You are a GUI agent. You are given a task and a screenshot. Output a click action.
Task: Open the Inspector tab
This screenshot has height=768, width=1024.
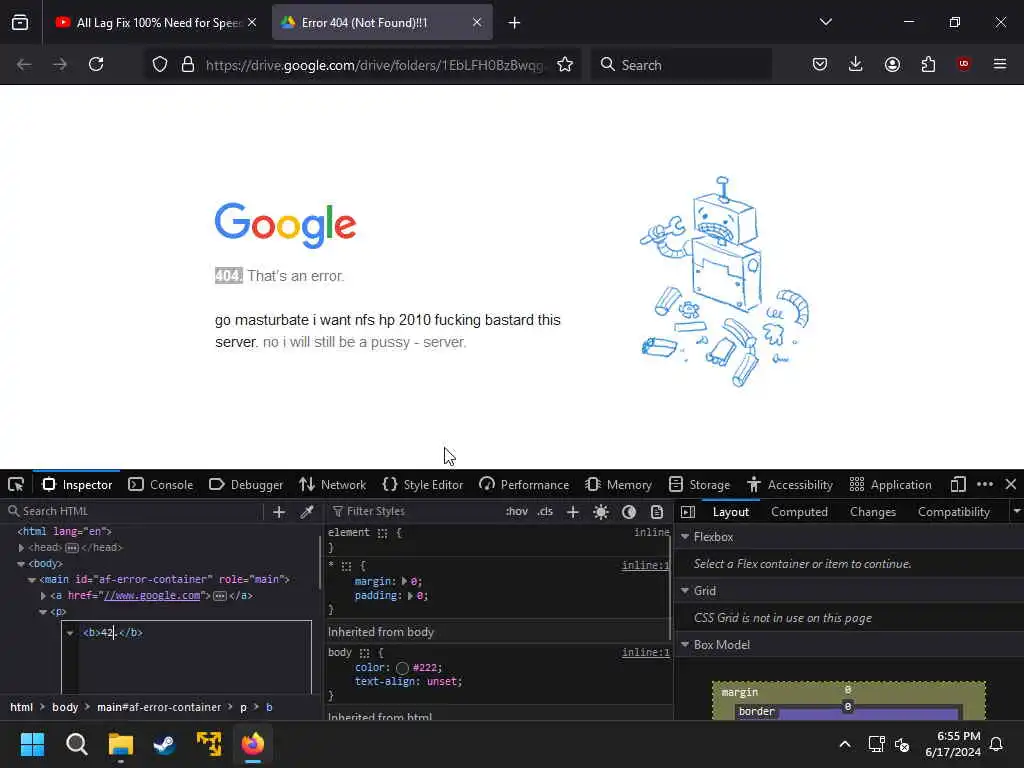coord(77,485)
